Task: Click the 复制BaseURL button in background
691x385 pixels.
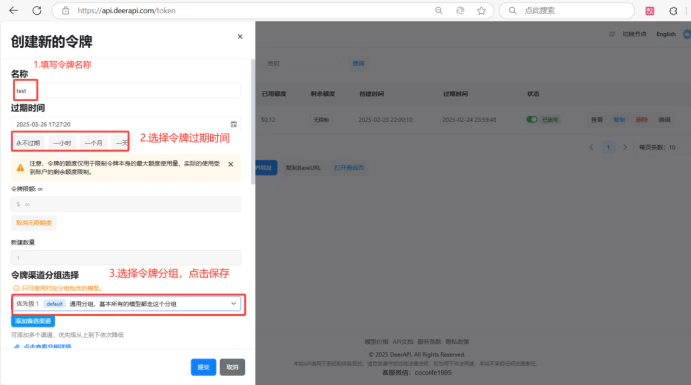Action: (x=303, y=168)
